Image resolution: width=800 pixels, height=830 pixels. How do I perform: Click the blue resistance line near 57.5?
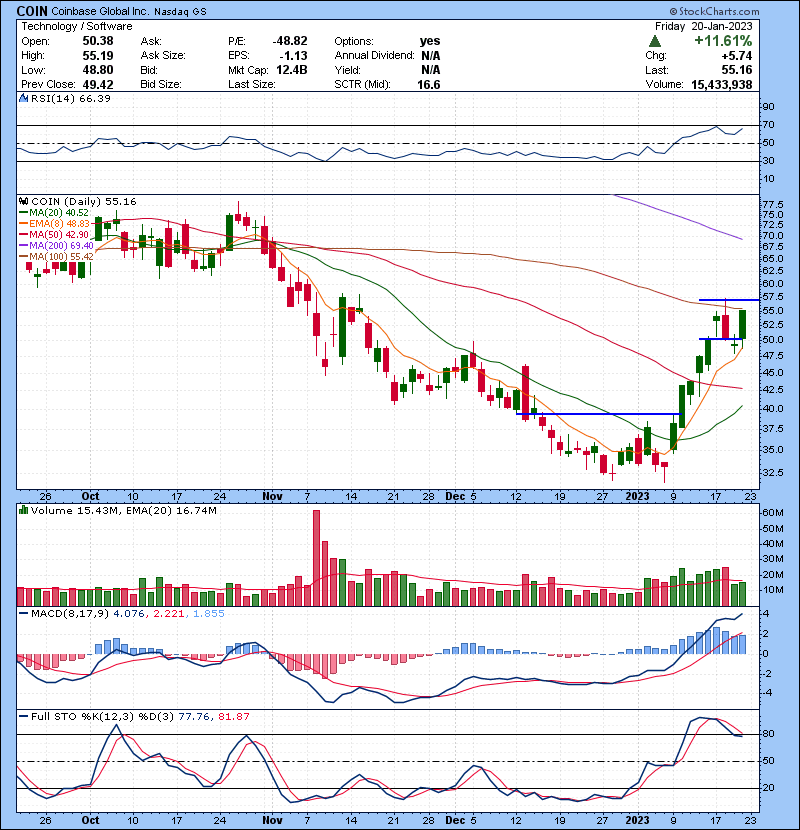729,300
